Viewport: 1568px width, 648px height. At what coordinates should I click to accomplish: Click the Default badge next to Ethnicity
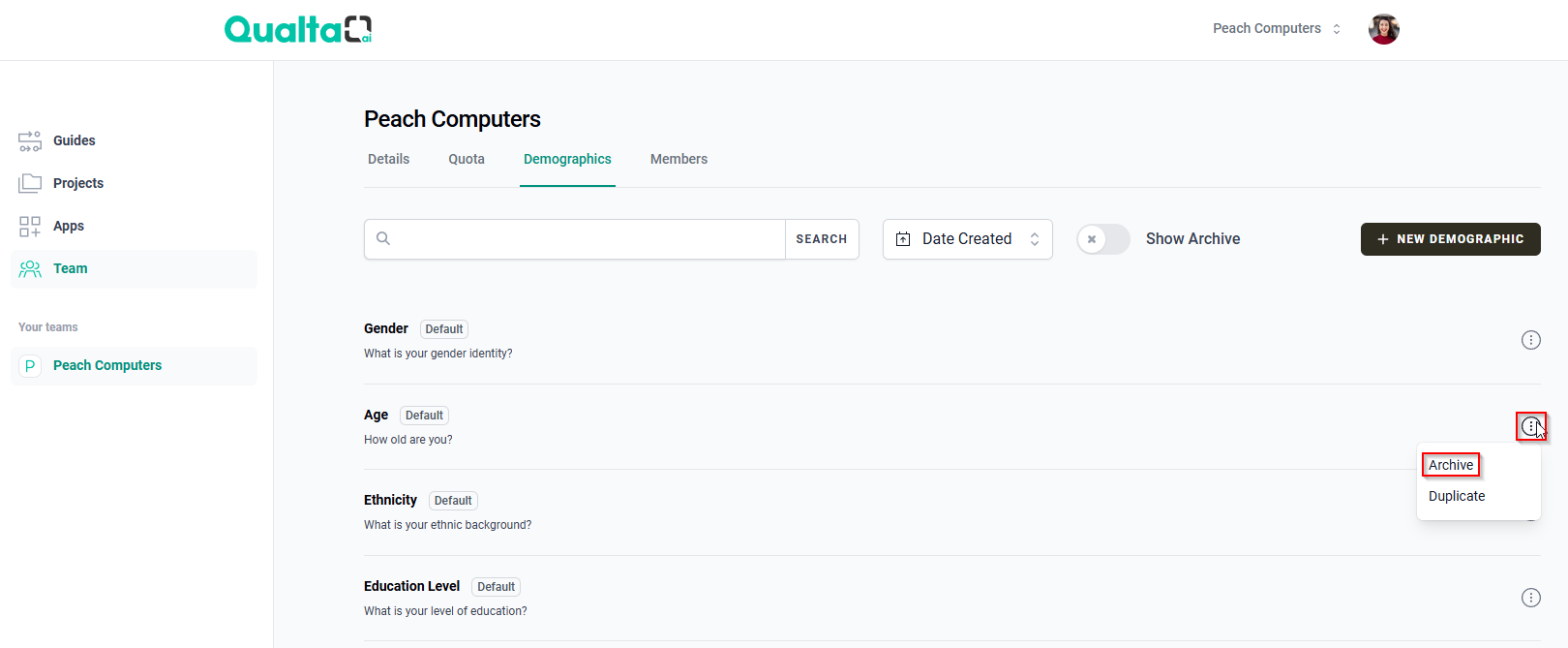(x=453, y=501)
